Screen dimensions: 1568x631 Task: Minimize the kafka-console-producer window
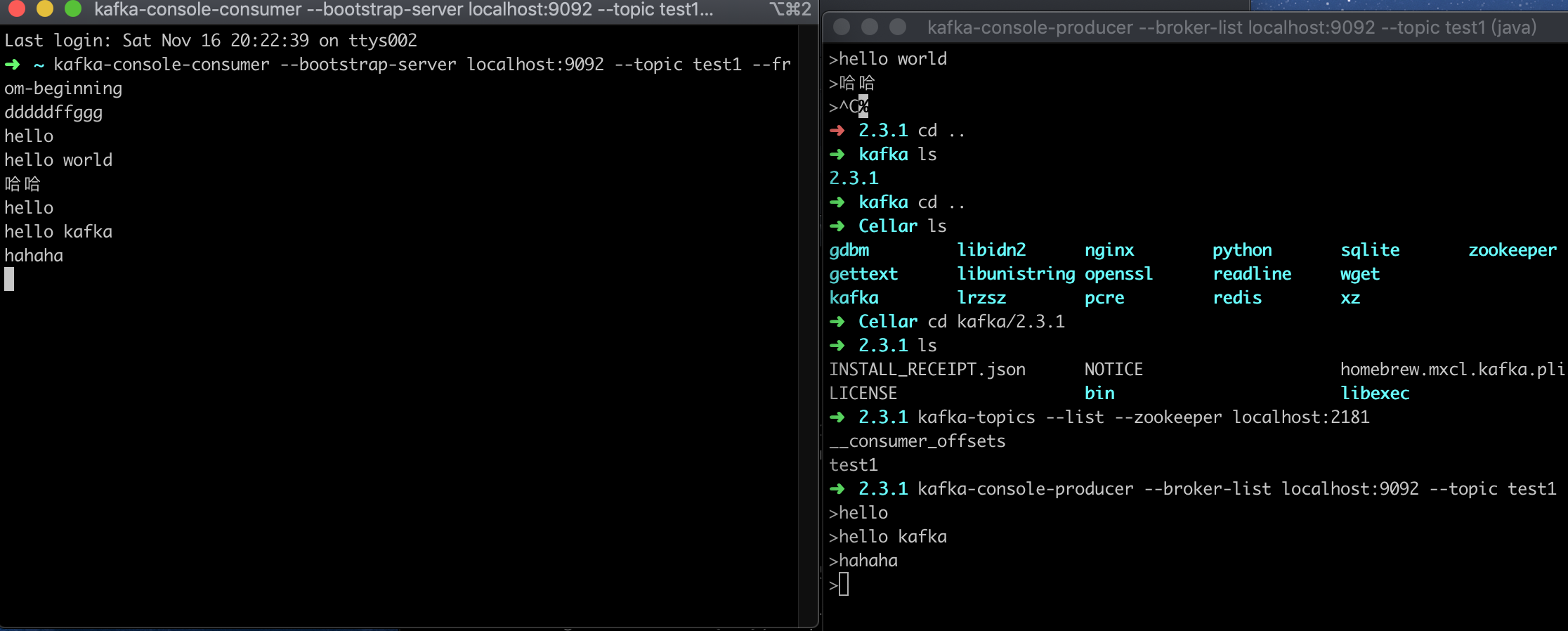[870, 27]
